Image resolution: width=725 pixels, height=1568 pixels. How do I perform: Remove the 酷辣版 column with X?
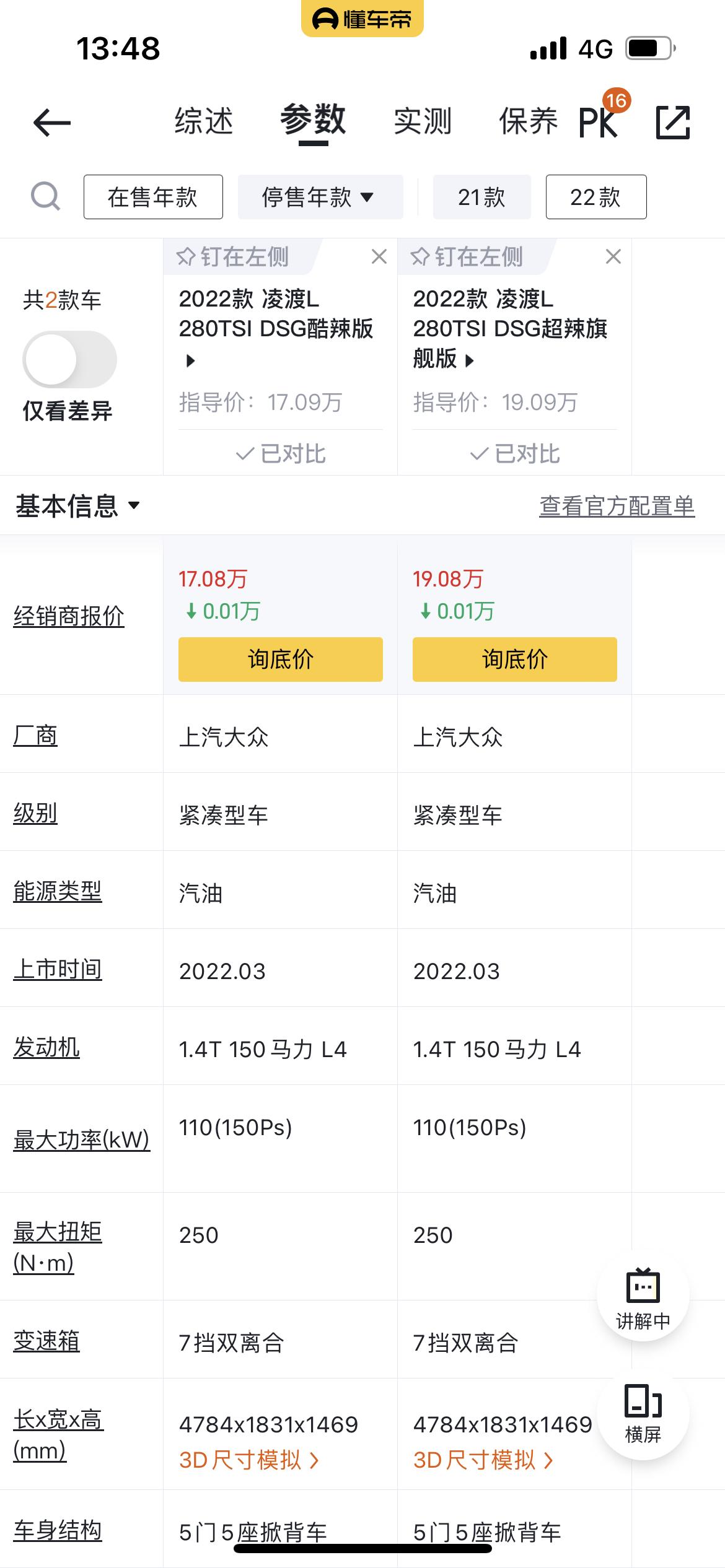coord(379,256)
